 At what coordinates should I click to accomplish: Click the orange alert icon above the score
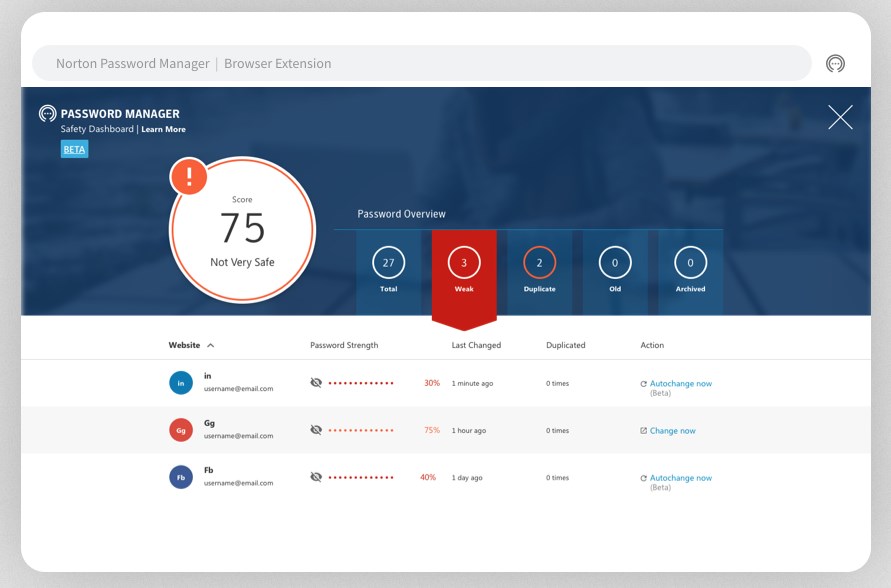click(189, 176)
